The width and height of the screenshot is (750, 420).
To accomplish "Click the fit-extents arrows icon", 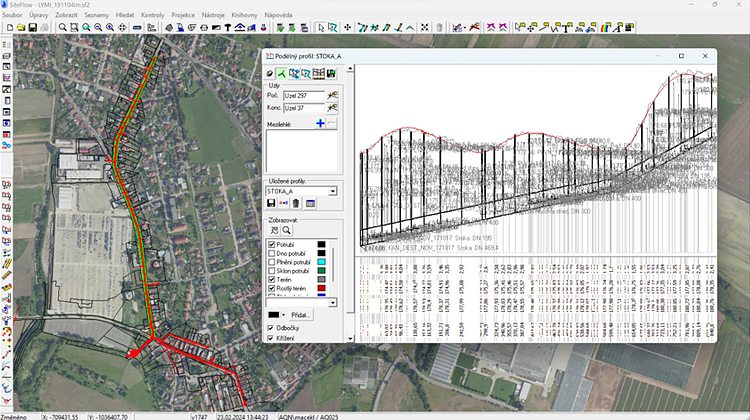I will click(x=424, y=28).
